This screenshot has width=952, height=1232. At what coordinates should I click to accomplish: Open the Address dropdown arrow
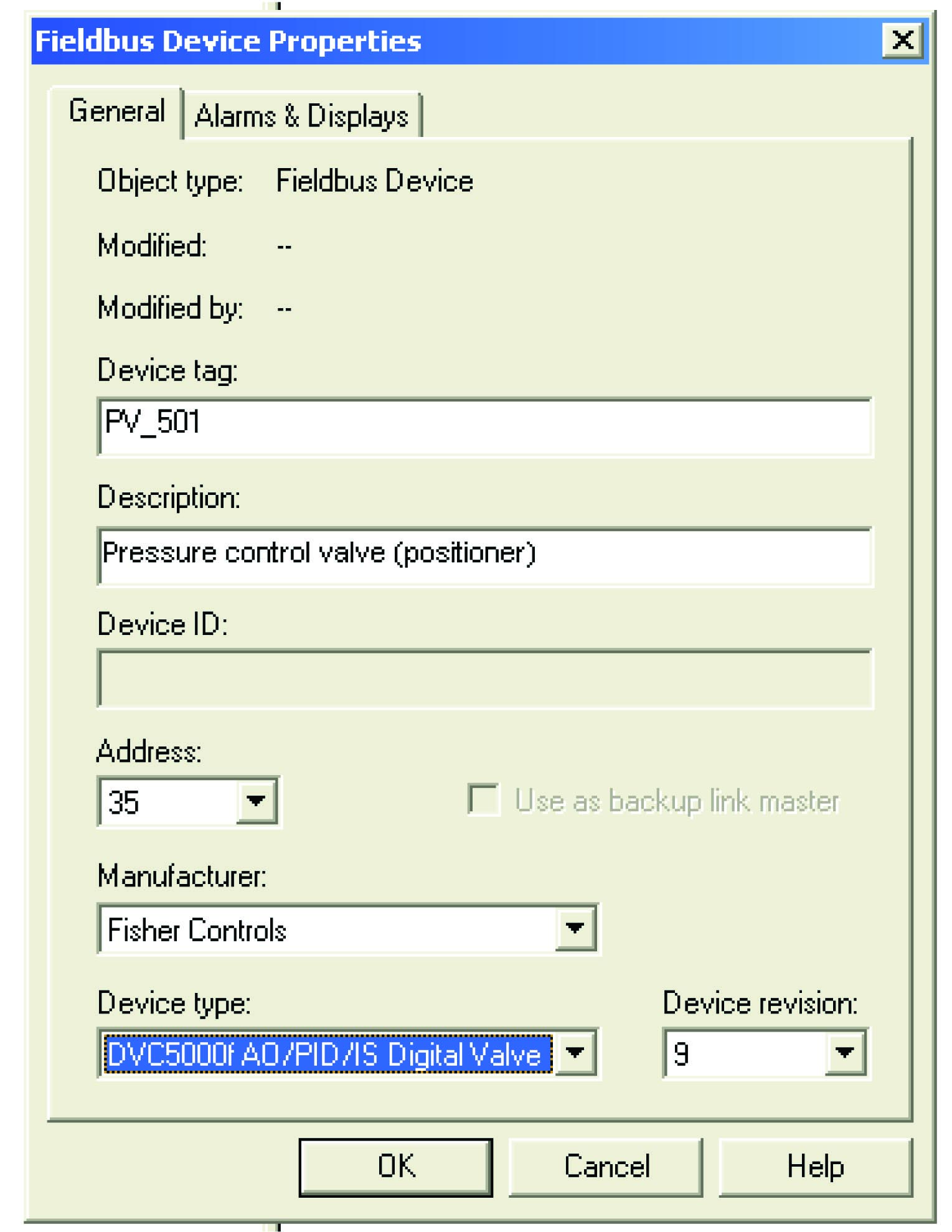[x=257, y=801]
